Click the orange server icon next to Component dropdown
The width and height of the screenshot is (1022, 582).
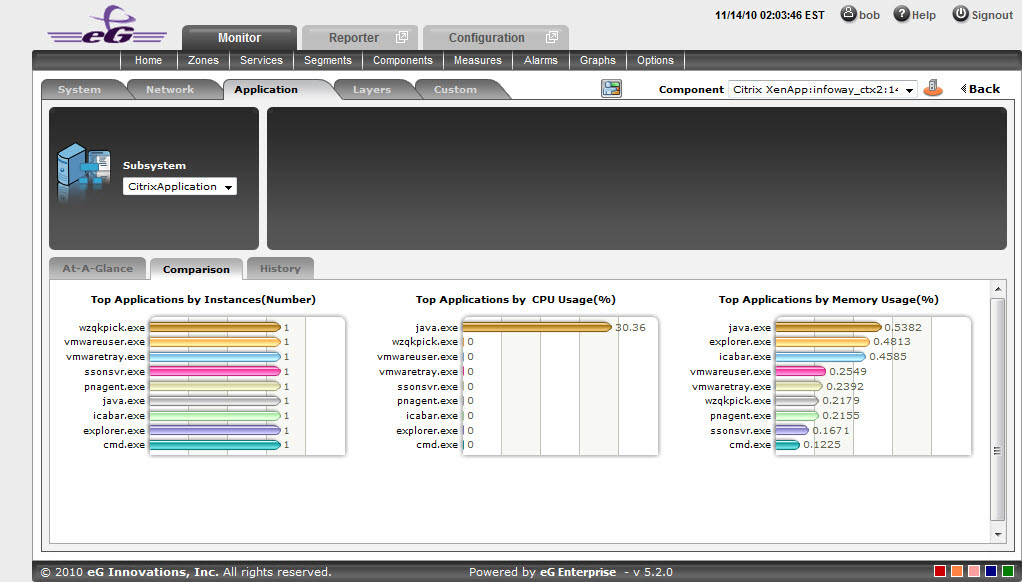click(x=933, y=88)
